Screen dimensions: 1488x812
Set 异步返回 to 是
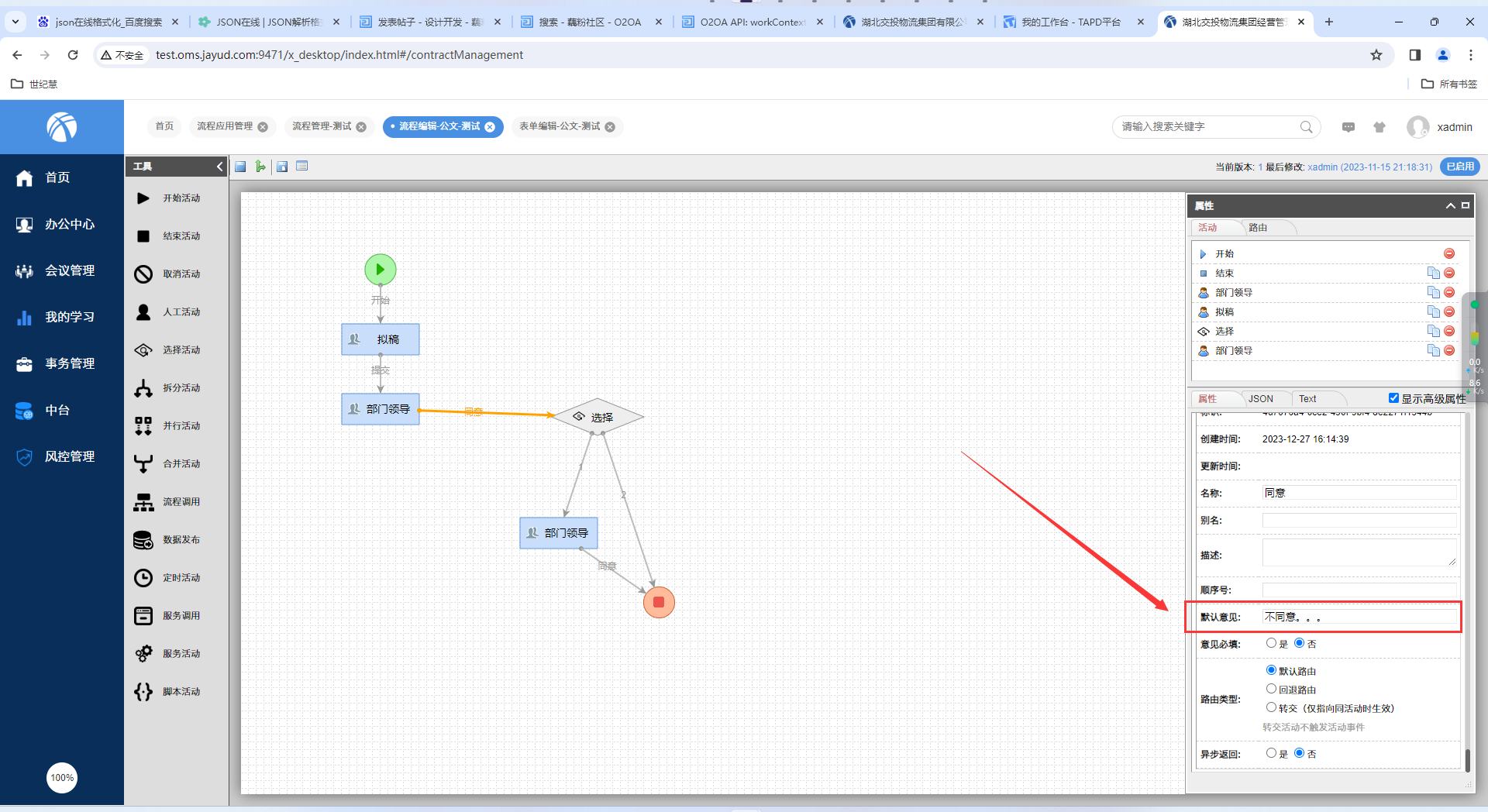pos(1271,753)
